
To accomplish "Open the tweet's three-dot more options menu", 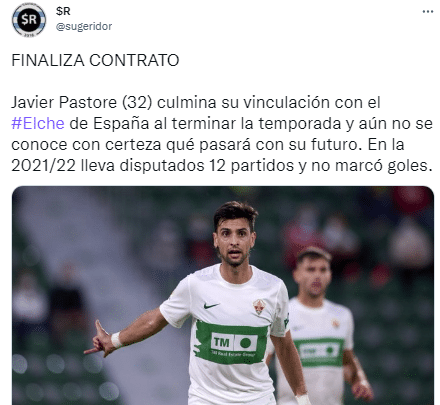I will pos(428,12).
